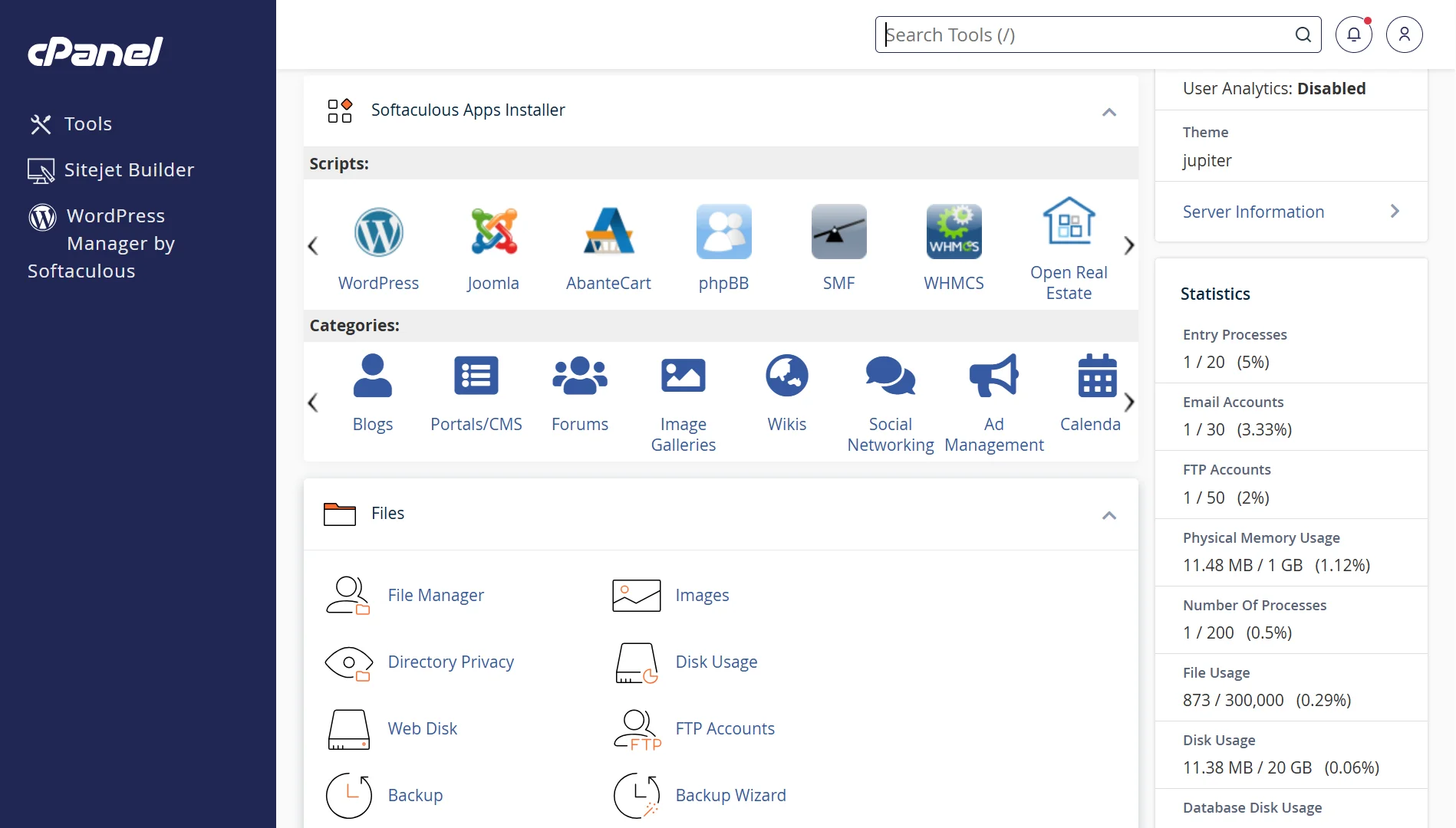This screenshot has width=1456, height=828.
Task: Open the Web Disk link
Action: pos(423,729)
